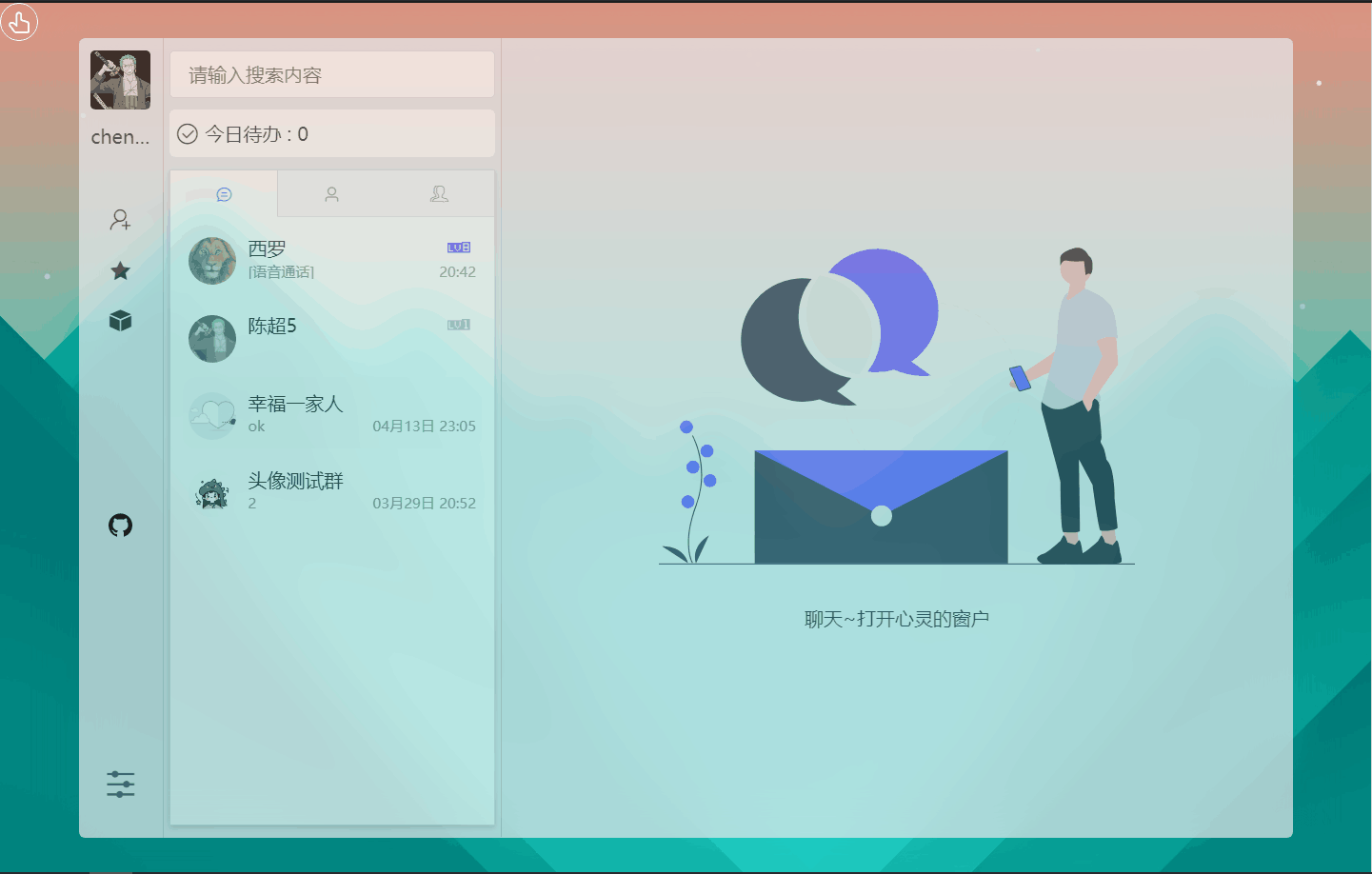
Task: Select the '04月13日 23:05' timestamp
Action: [424, 427]
